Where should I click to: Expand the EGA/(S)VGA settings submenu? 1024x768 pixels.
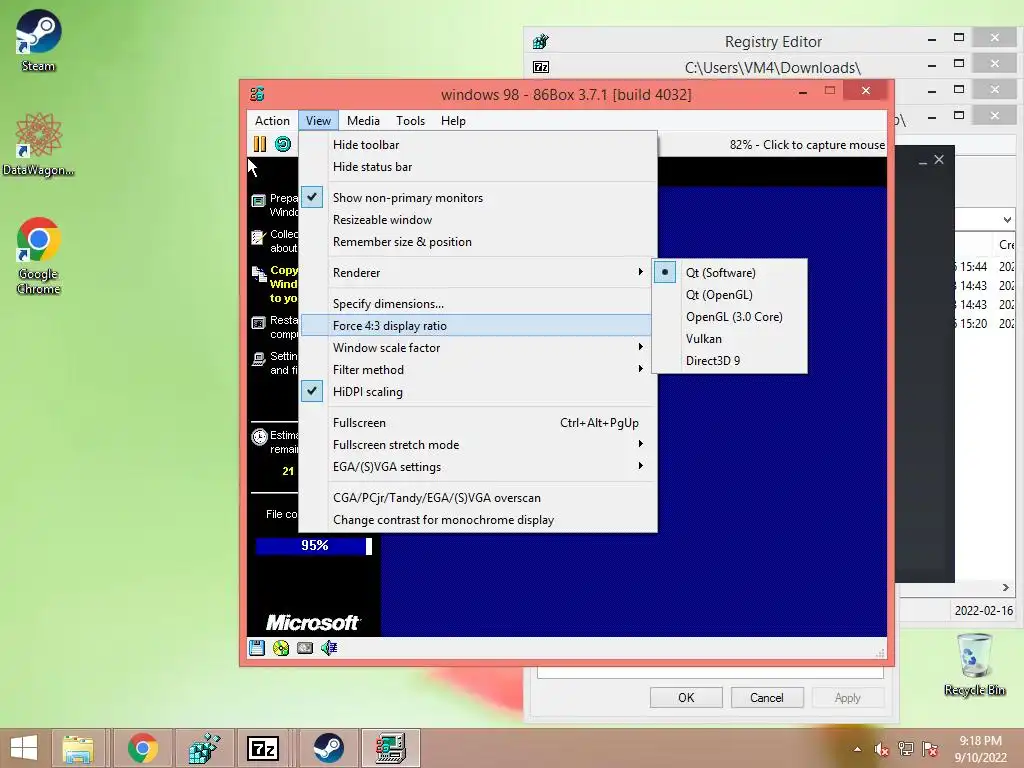pos(478,468)
